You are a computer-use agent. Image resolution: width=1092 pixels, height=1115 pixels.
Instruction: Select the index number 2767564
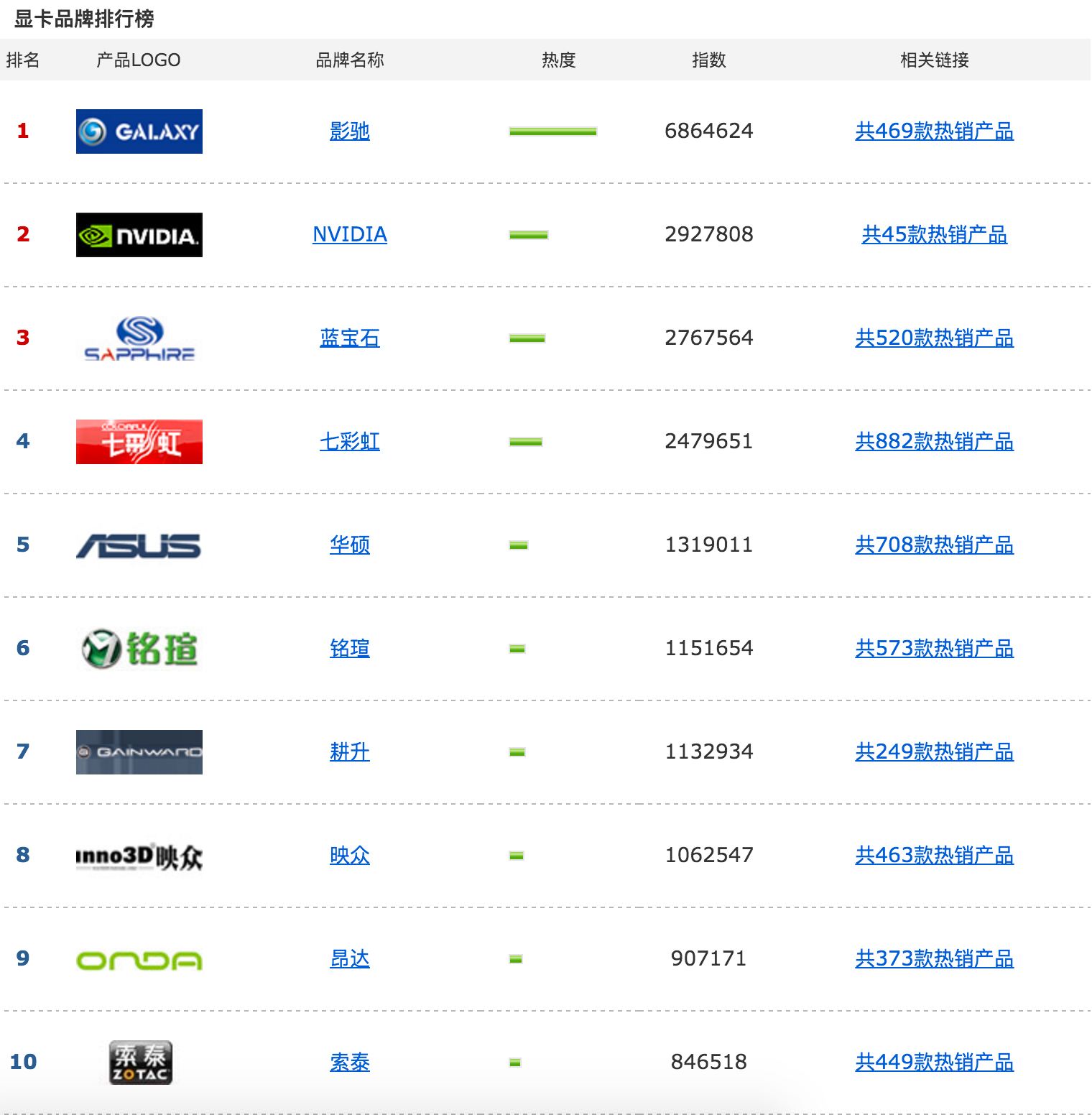[x=709, y=338]
